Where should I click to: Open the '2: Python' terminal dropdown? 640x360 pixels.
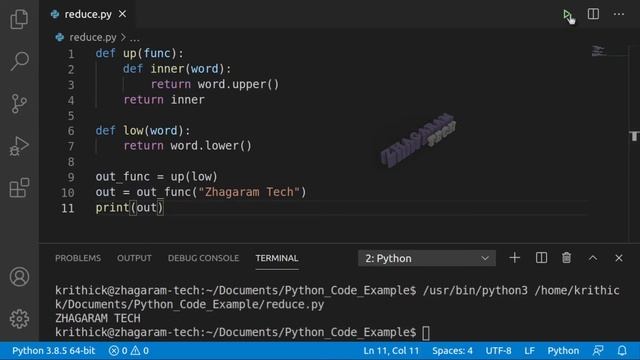427,258
